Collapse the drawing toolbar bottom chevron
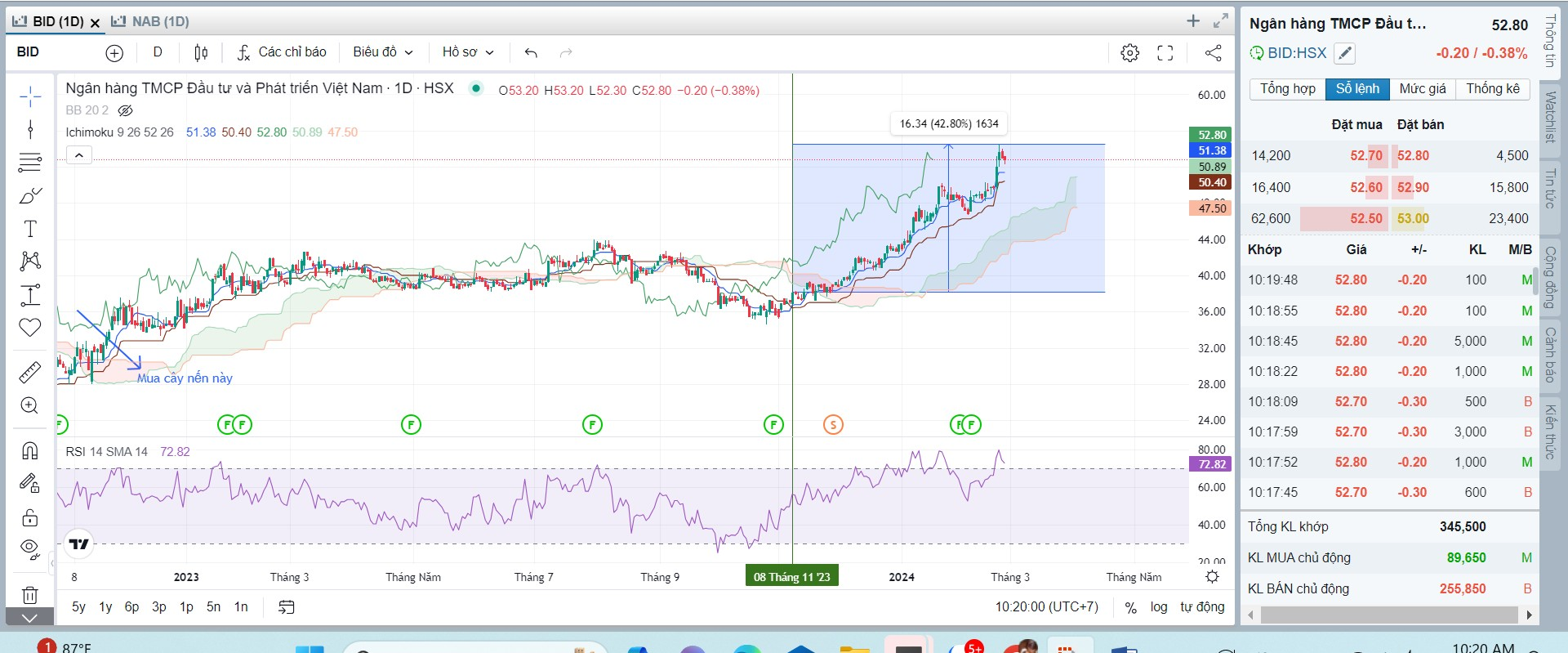This screenshot has height=653, width=1568. coord(30,618)
